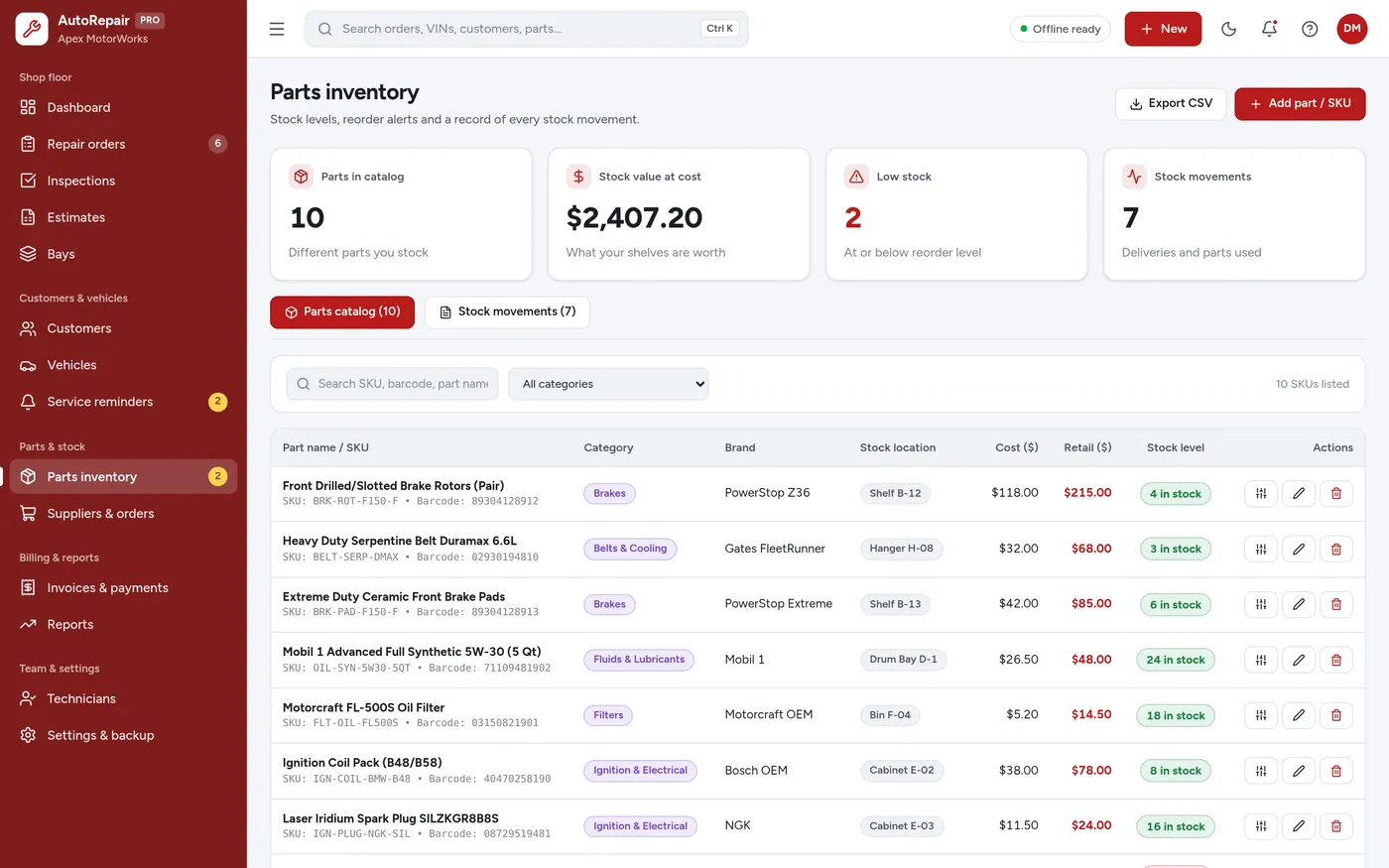1389x868 pixels.
Task: Open DM user avatar menu
Action: click(x=1352, y=29)
